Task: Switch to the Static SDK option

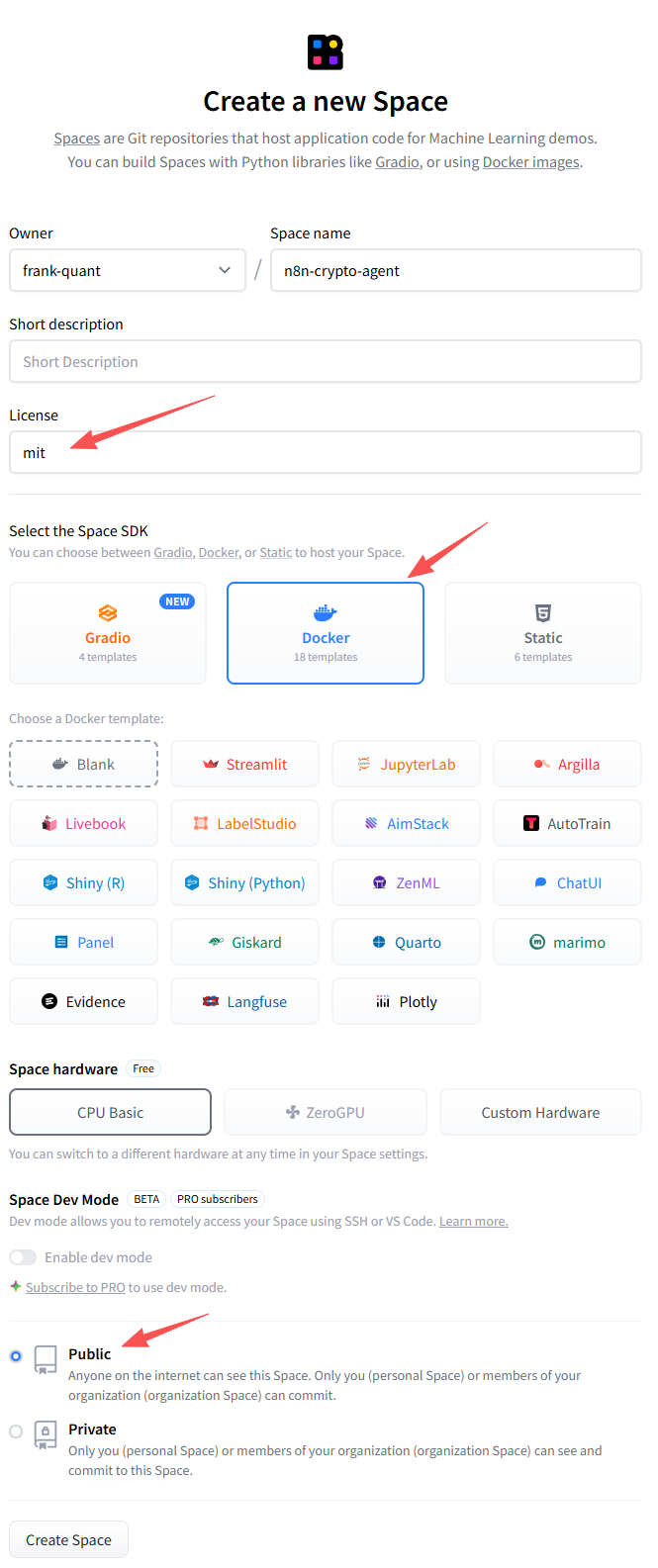Action: tap(542, 633)
